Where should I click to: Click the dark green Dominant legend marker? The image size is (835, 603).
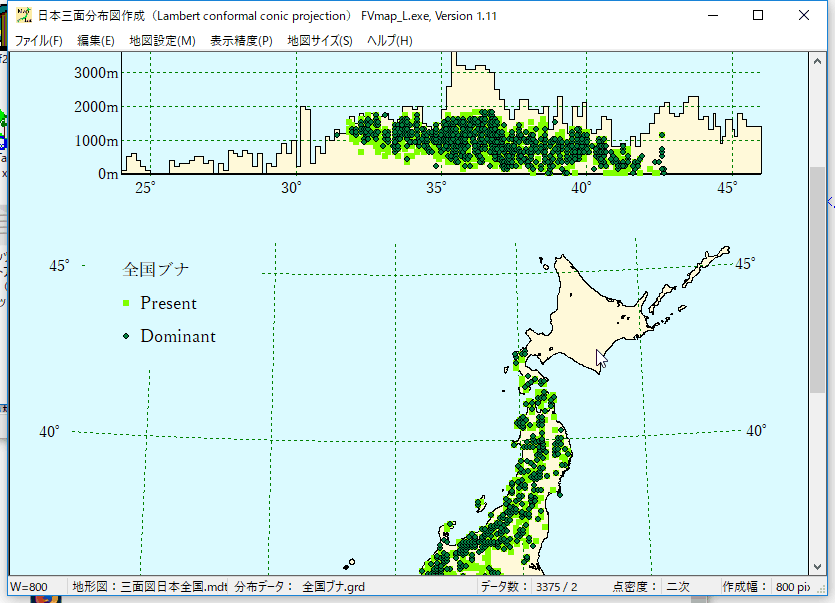point(126,337)
